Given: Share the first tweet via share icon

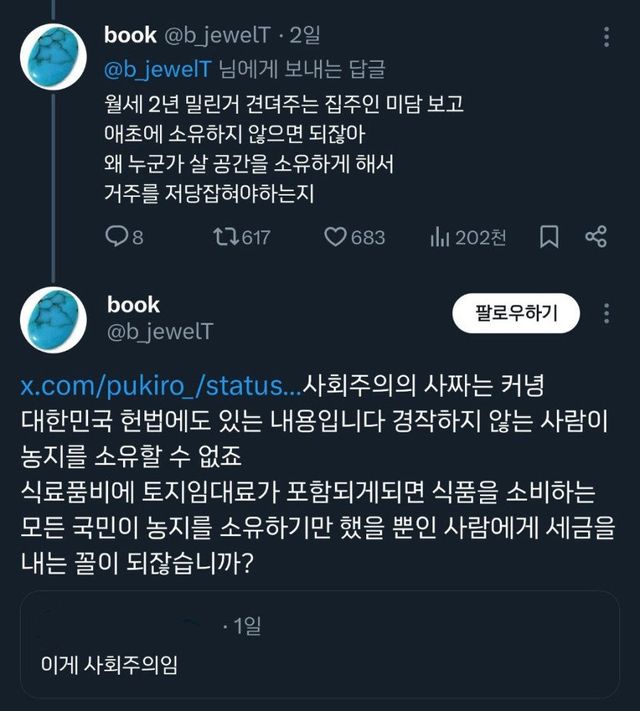Looking at the screenshot, I should coord(596,237).
